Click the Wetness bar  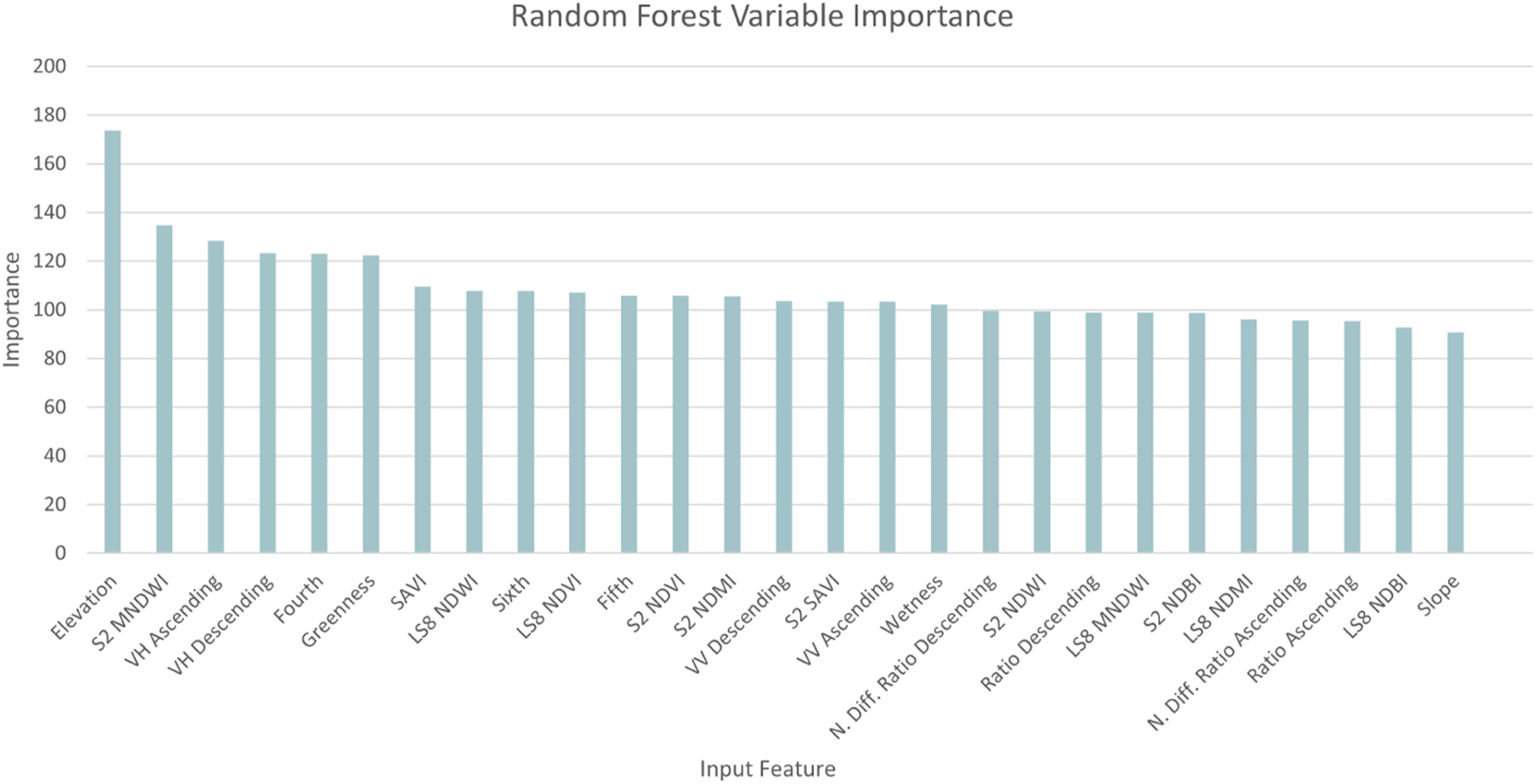coord(939,428)
